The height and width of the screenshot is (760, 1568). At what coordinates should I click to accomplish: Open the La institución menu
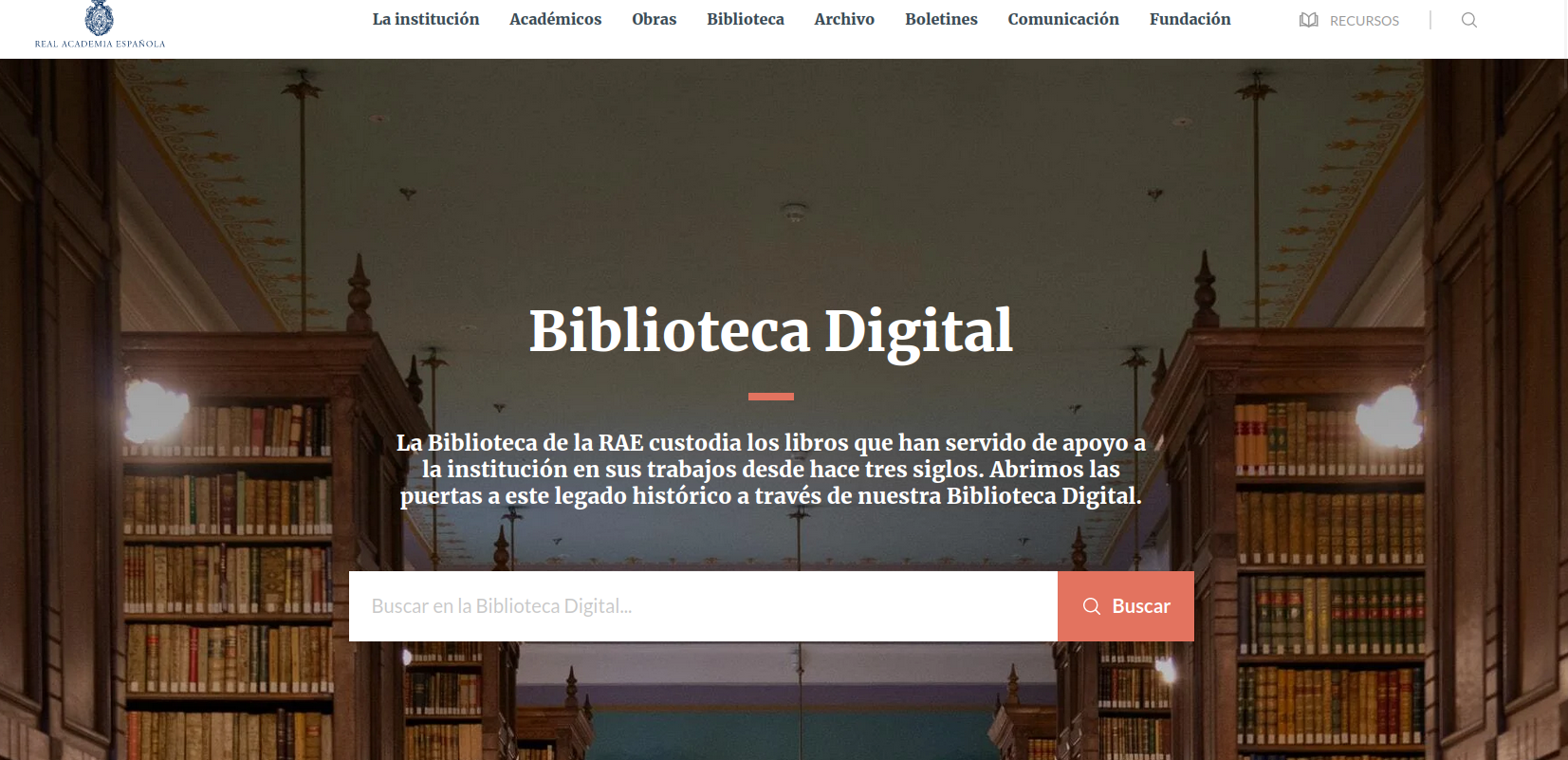[426, 19]
